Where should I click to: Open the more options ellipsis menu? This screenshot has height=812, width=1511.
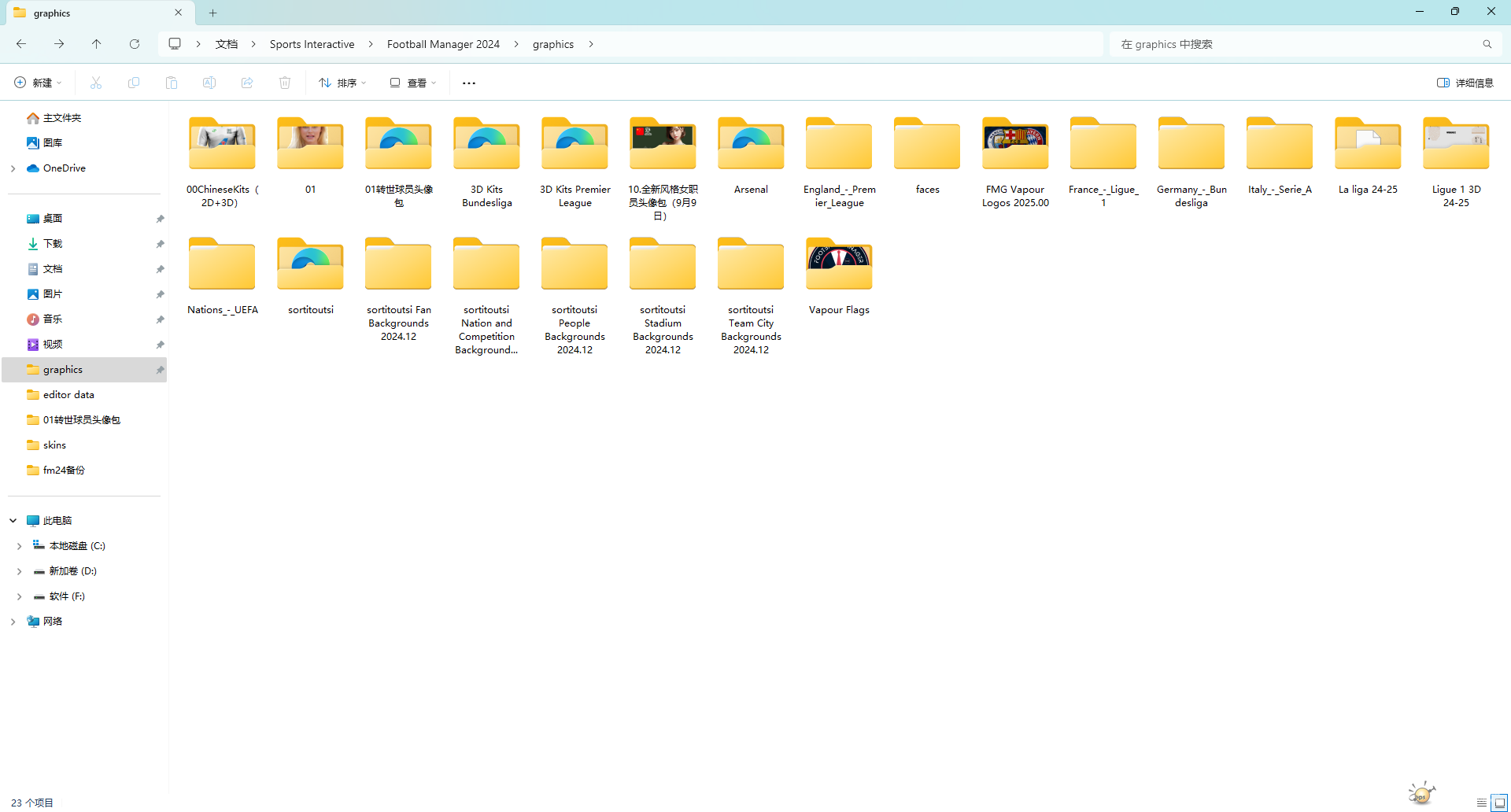469,83
